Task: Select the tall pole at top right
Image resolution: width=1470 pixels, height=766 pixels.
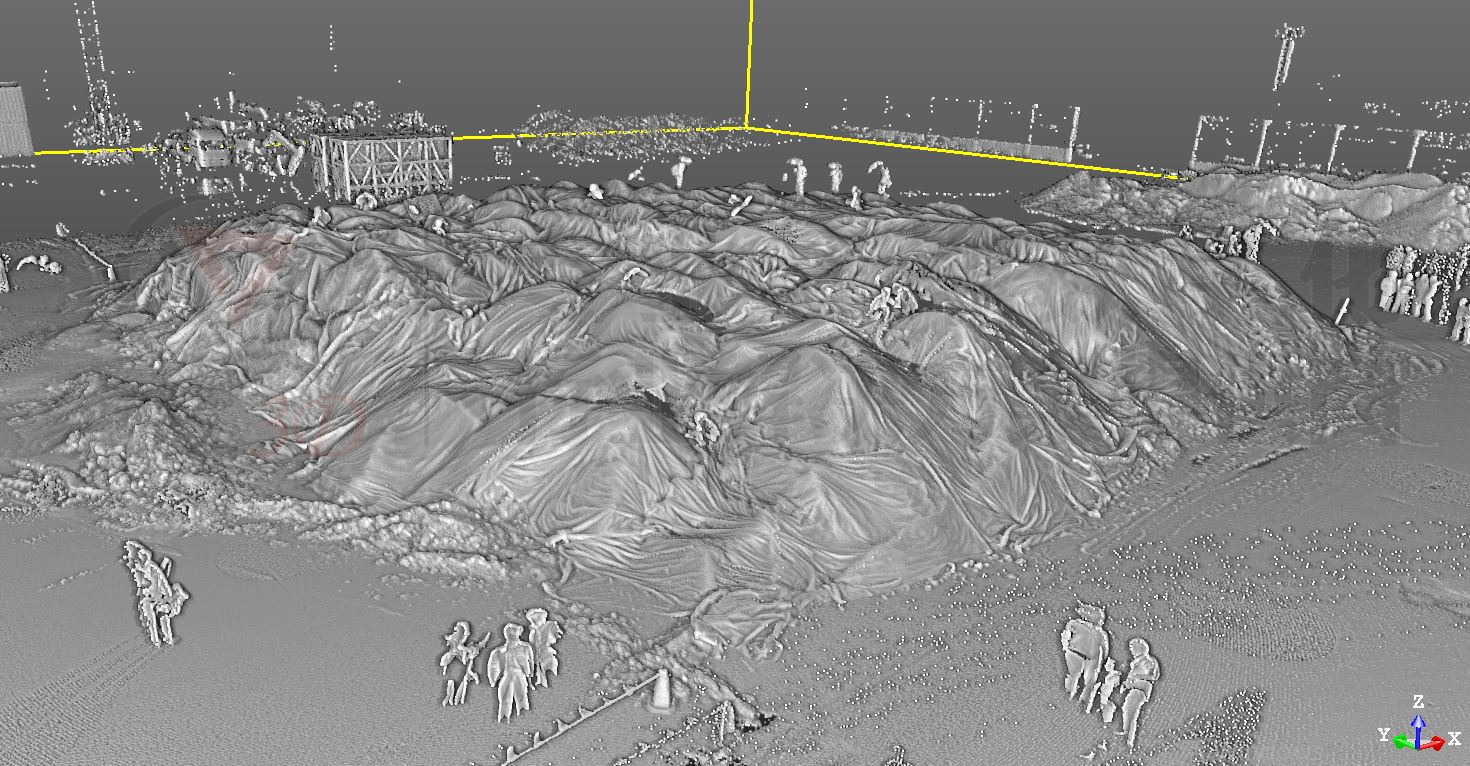Action: tap(1286, 57)
